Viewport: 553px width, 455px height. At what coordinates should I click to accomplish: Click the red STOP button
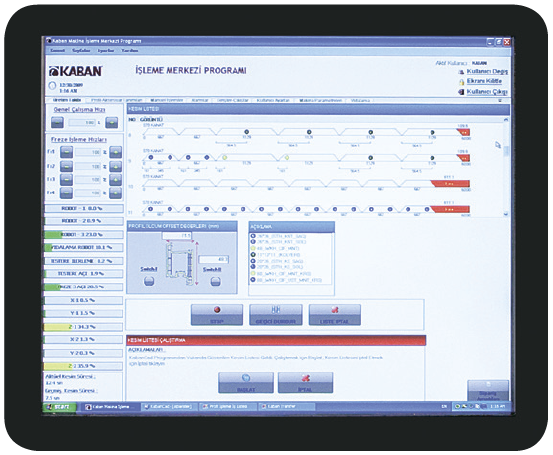click(217, 315)
